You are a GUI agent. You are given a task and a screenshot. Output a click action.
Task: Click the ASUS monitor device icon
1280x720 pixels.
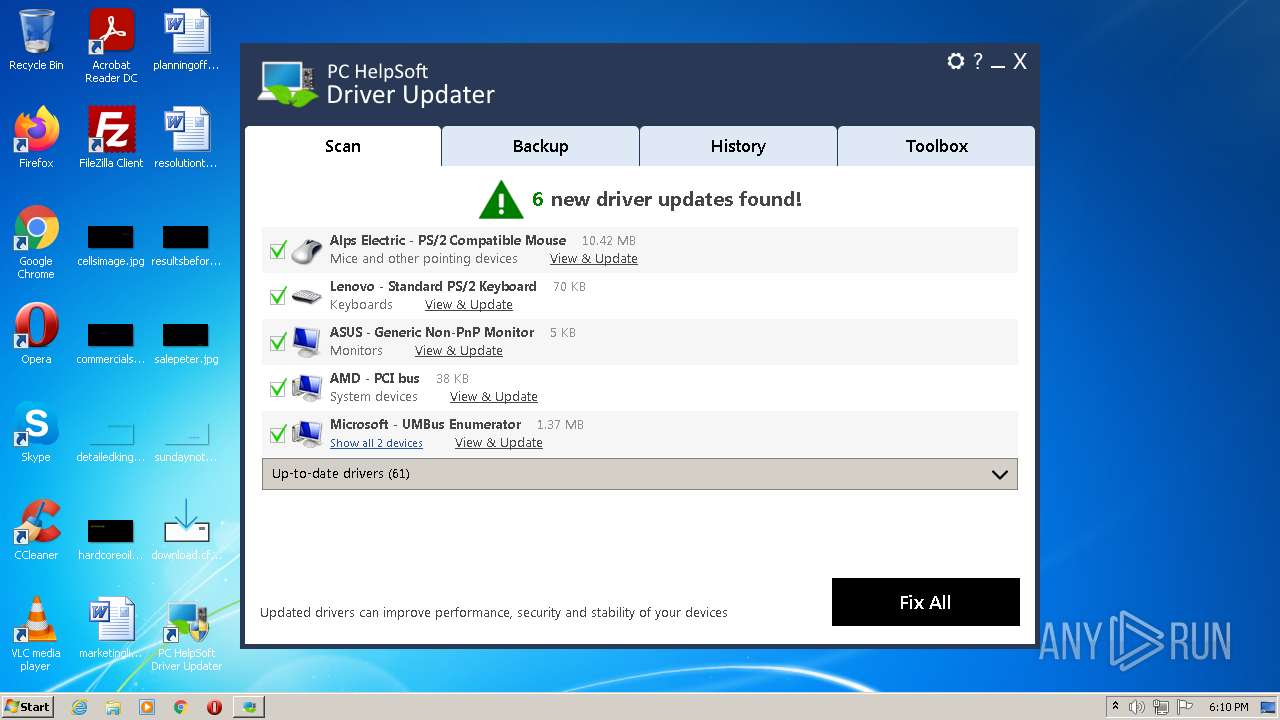point(307,341)
